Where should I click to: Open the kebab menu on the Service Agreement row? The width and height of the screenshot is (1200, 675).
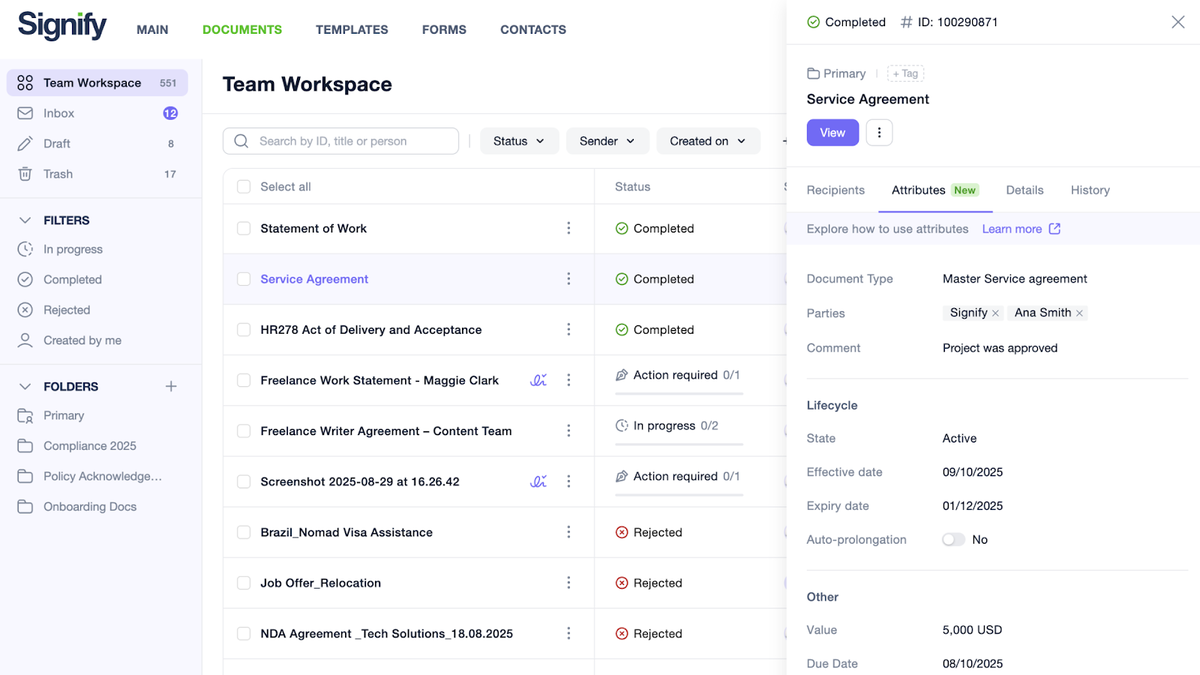(x=569, y=279)
